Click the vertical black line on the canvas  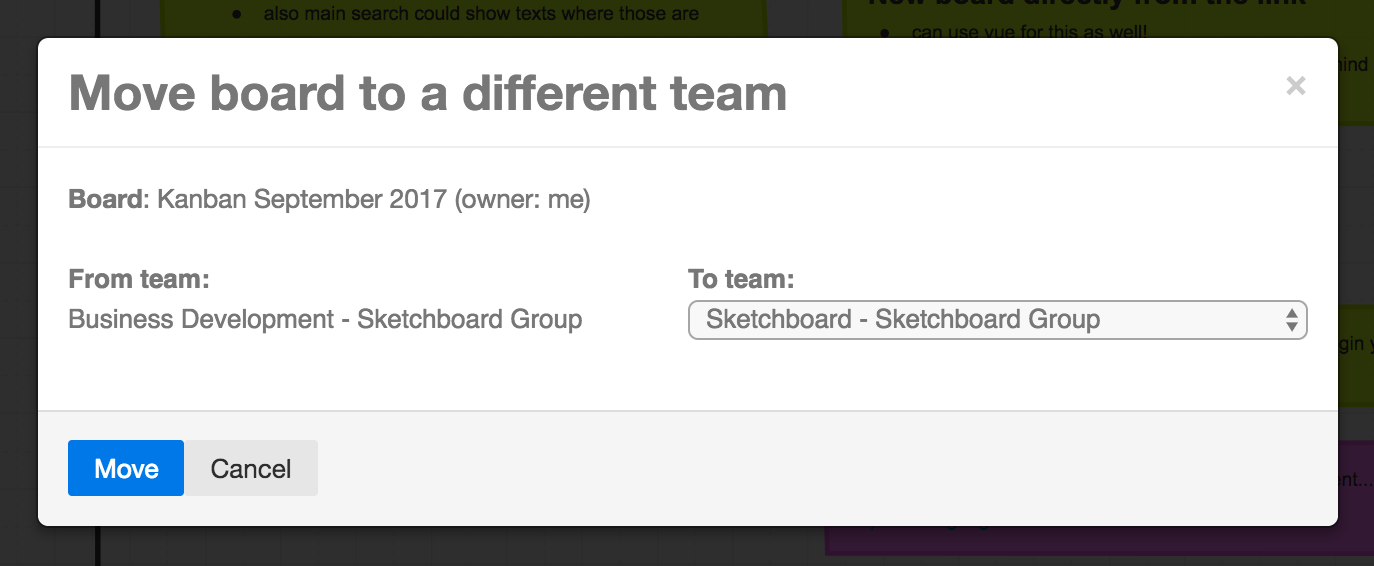pyautogui.click(x=98, y=546)
